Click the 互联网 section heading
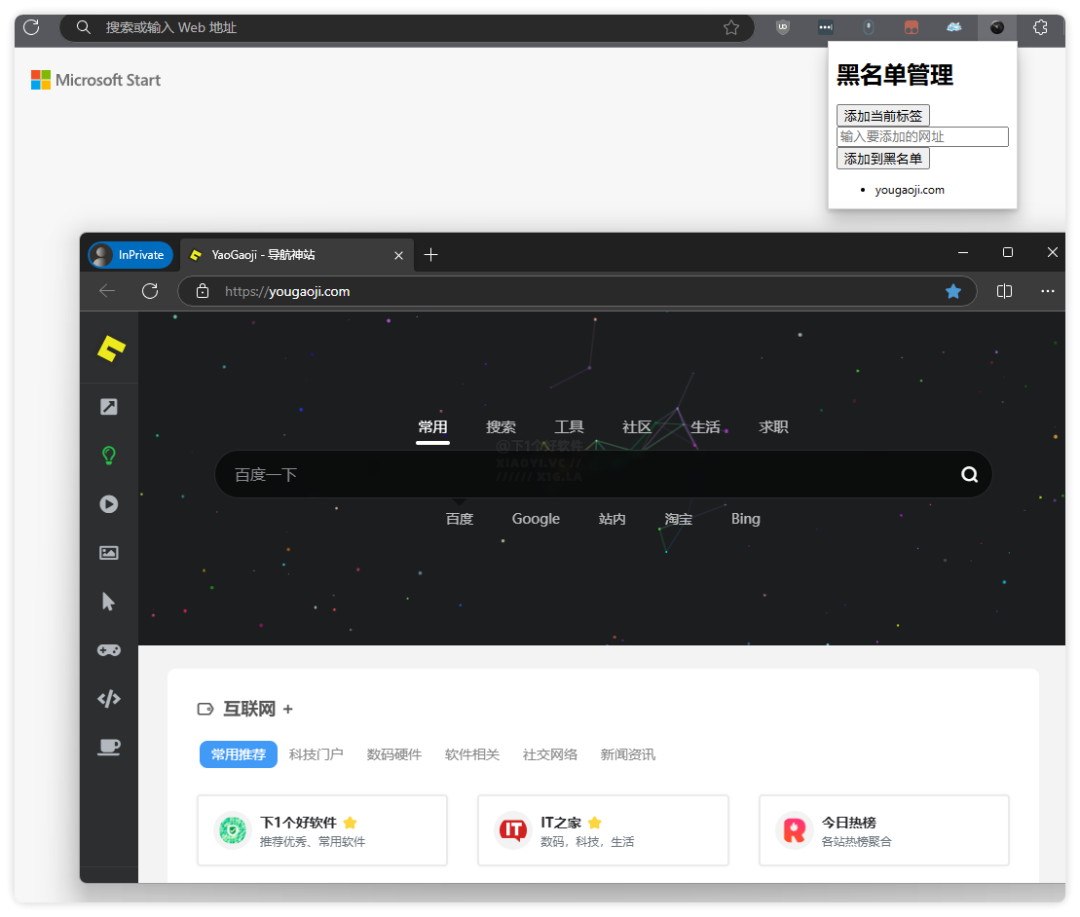This screenshot has width=1080, height=917. tap(249, 709)
